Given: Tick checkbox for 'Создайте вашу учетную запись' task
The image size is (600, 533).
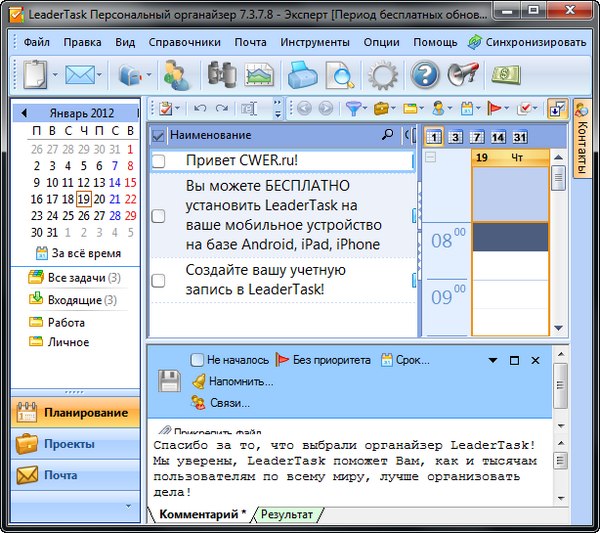Looking at the screenshot, I should click(158, 281).
